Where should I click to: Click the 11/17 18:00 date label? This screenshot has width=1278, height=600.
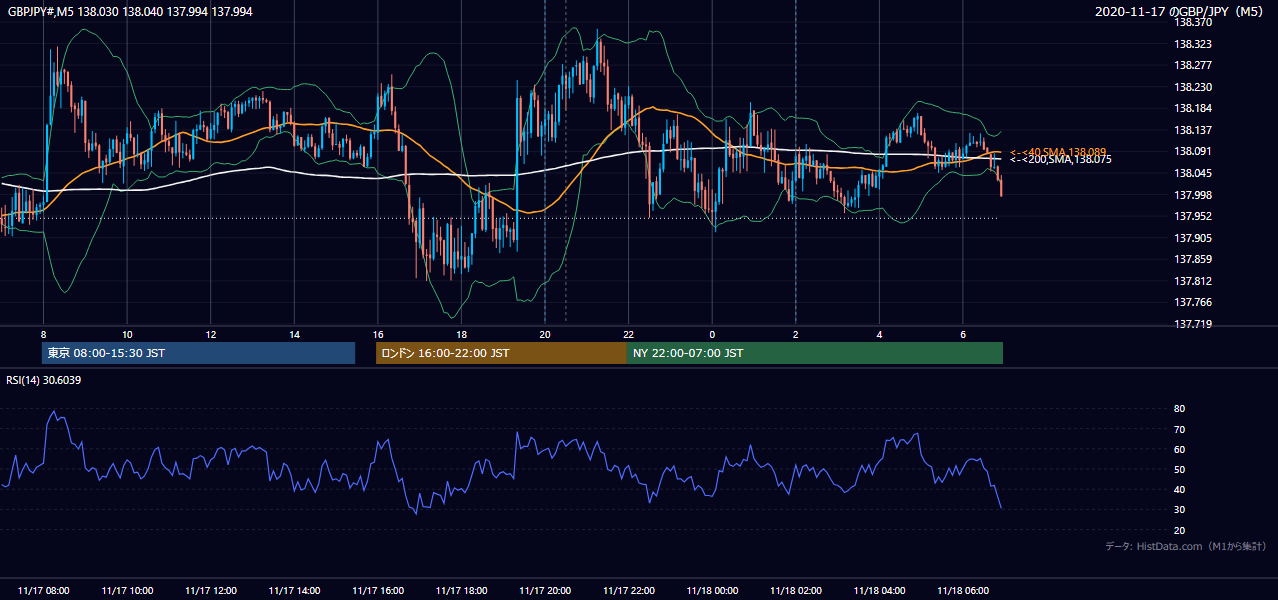461,590
